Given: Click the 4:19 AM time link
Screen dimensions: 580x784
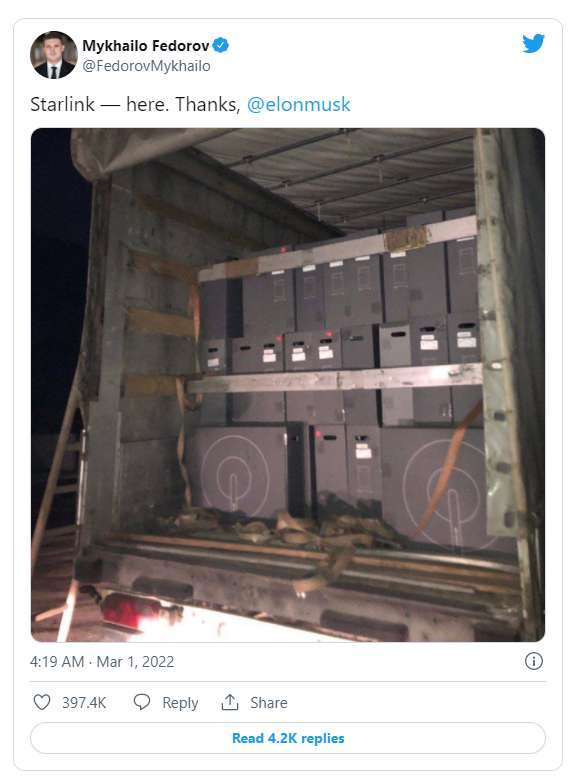Looking at the screenshot, I should coord(56,662).
